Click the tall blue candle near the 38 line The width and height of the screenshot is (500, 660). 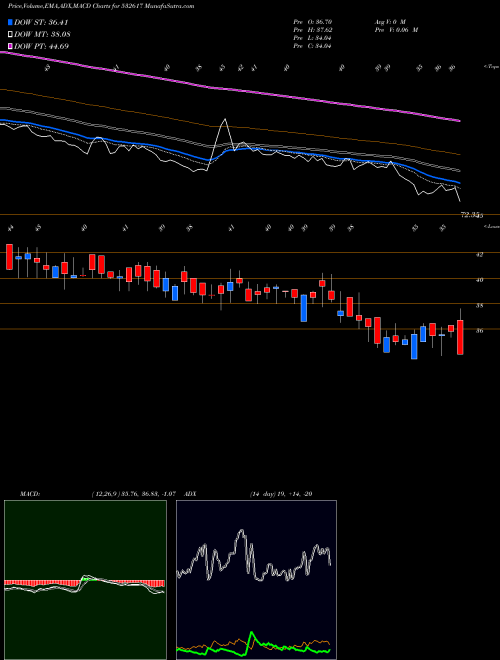(x=303, y=308)
